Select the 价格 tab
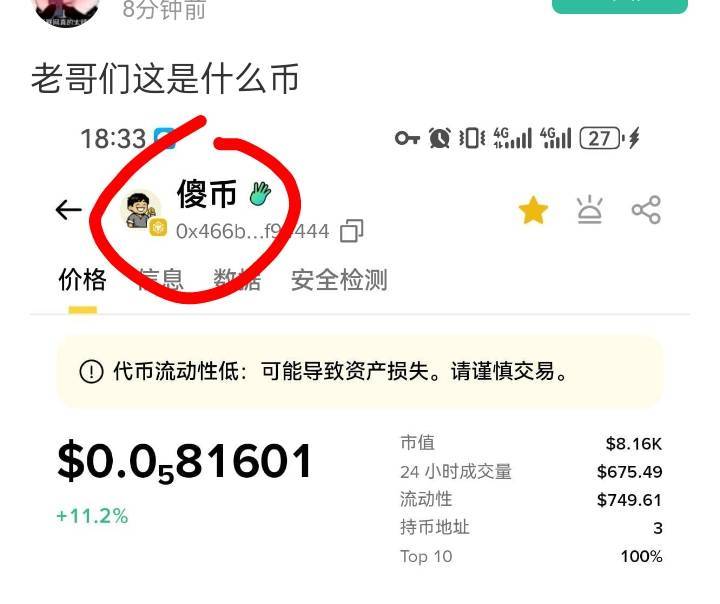 83,280
